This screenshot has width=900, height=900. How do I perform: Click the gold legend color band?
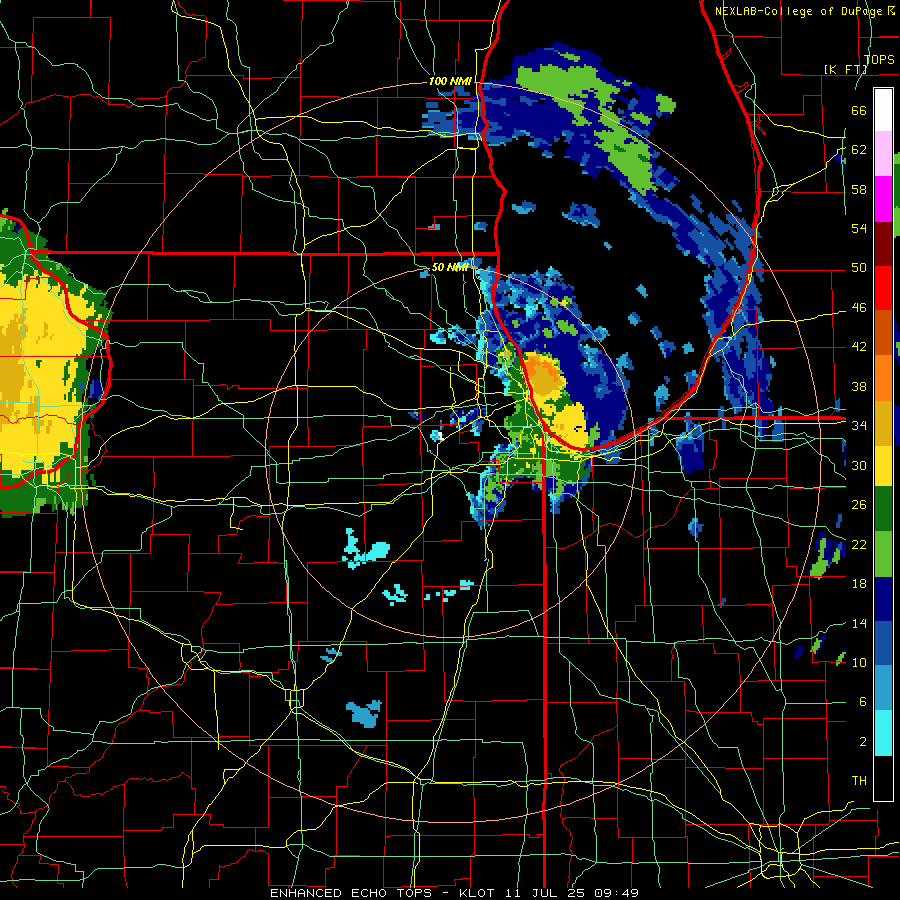tap(883, 423)
